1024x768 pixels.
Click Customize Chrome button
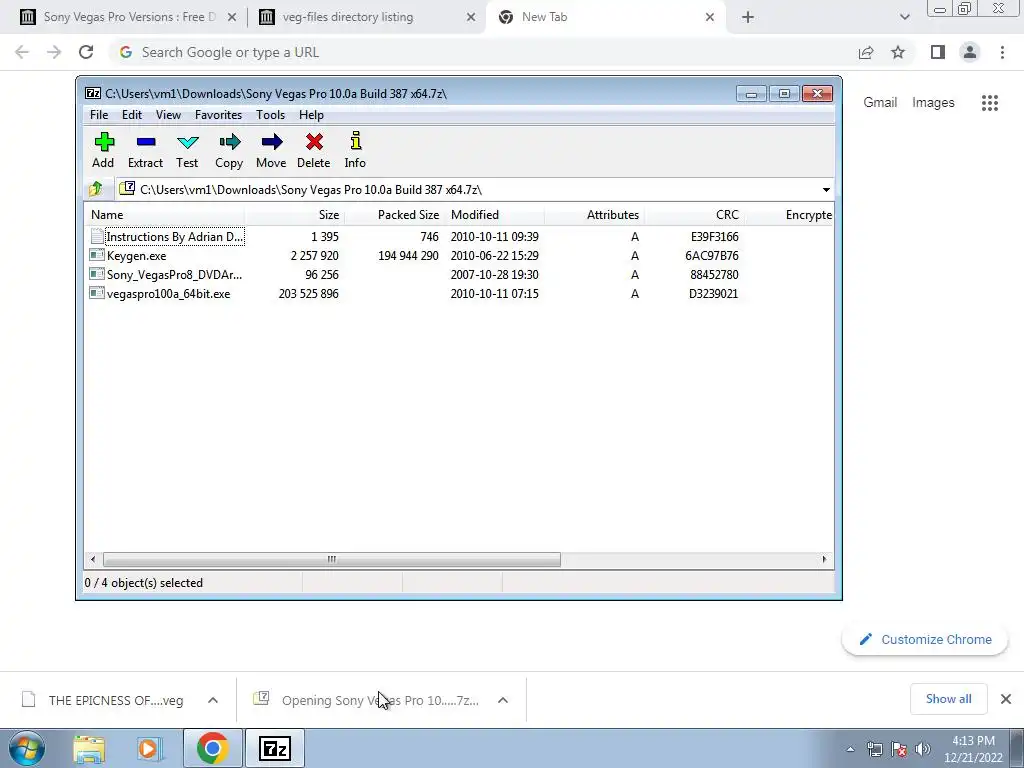tap(925, 639)
